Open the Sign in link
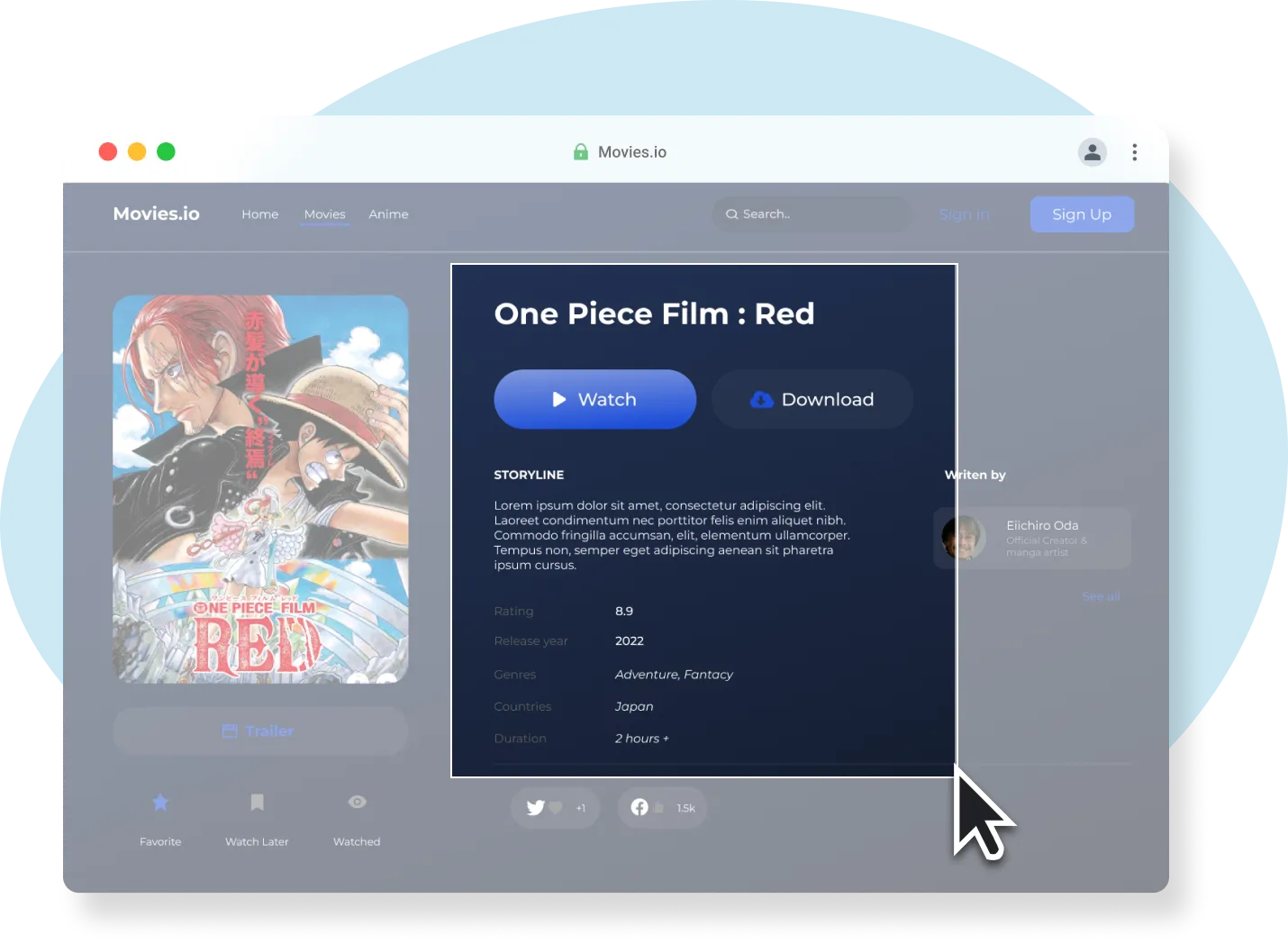The height and width of the screenshot is (944, 1288). (964, 214)
